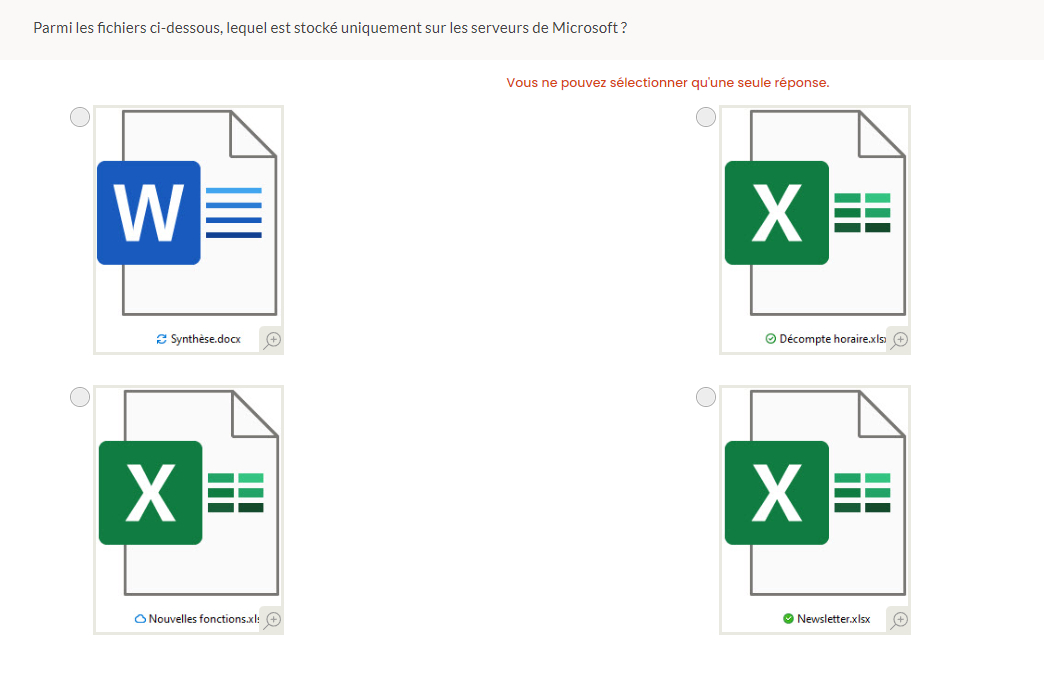
Task: Click the Synthèse.docx file name label
Action: 206,339
